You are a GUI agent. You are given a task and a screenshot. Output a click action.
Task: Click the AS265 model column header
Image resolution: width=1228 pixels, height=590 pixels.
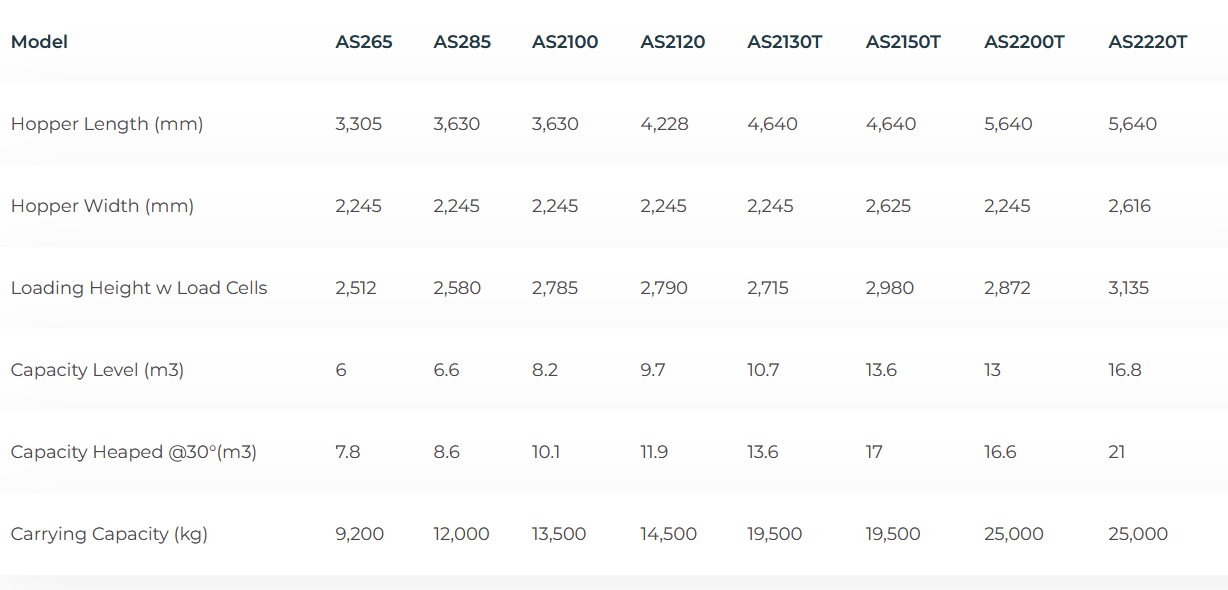[x=364, y=42]
